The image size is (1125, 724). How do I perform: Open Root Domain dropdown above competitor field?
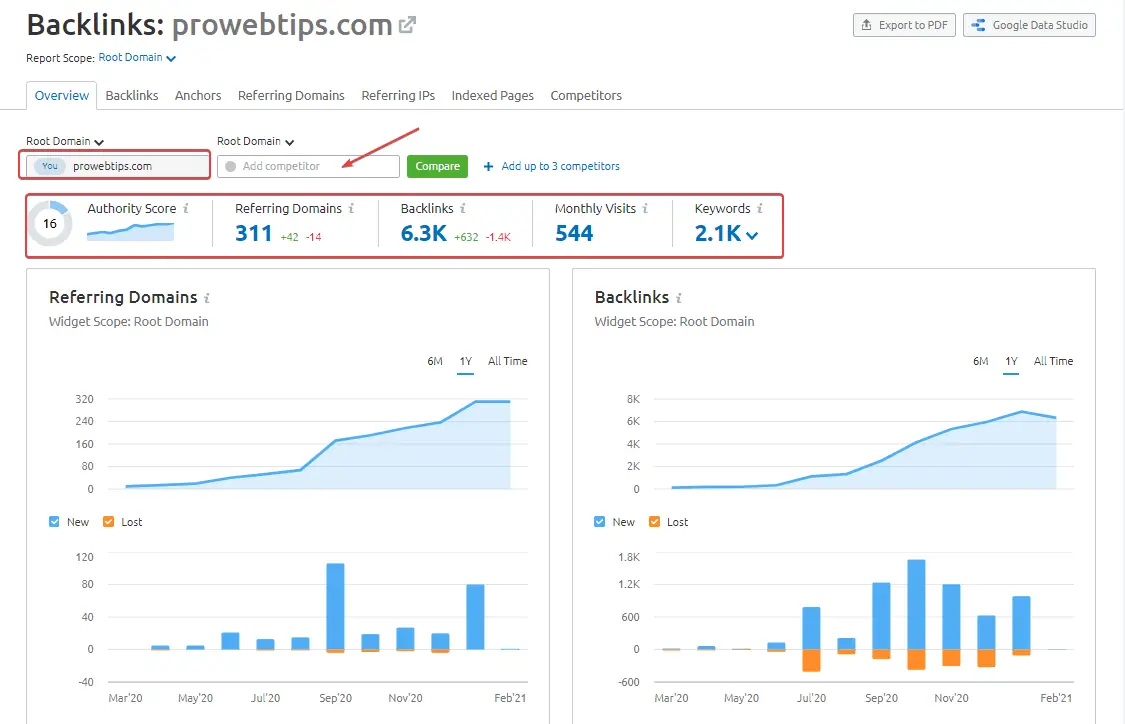255,141
